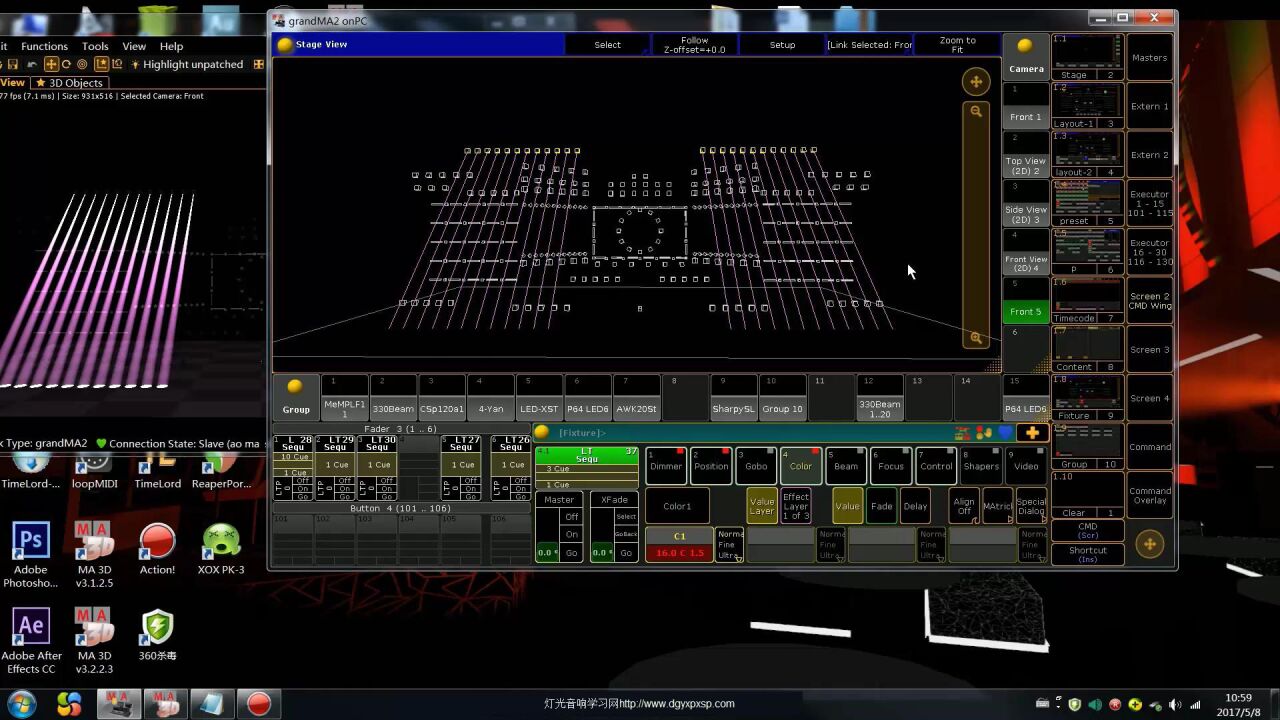Open the Effect Layer 1 of 3 selector
Viewport: 1280px width, 720px height.
click(x=796, y=506)
